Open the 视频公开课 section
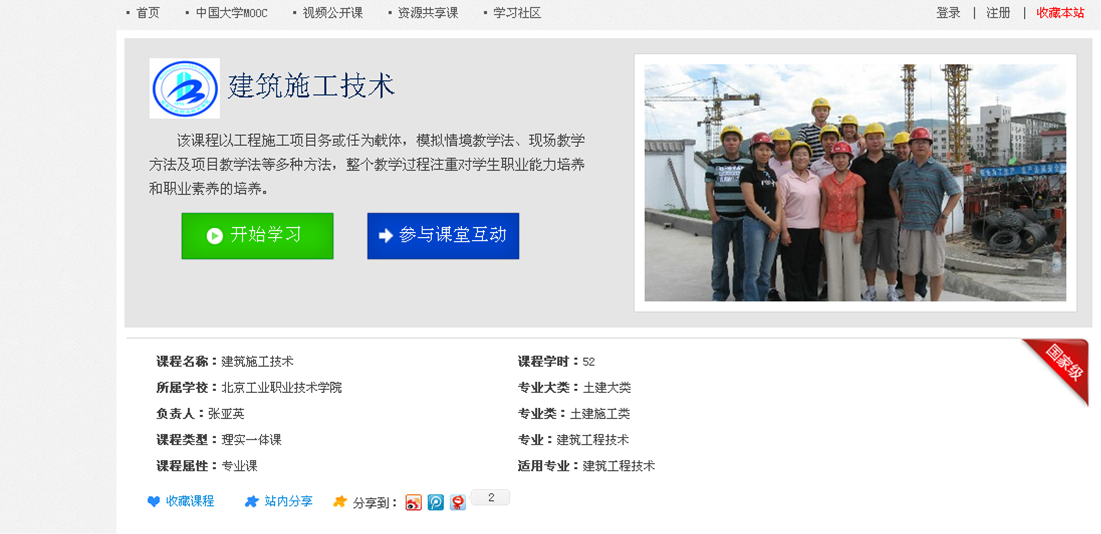The height and width of the screenshot is (534, 1101). [333, 13]
